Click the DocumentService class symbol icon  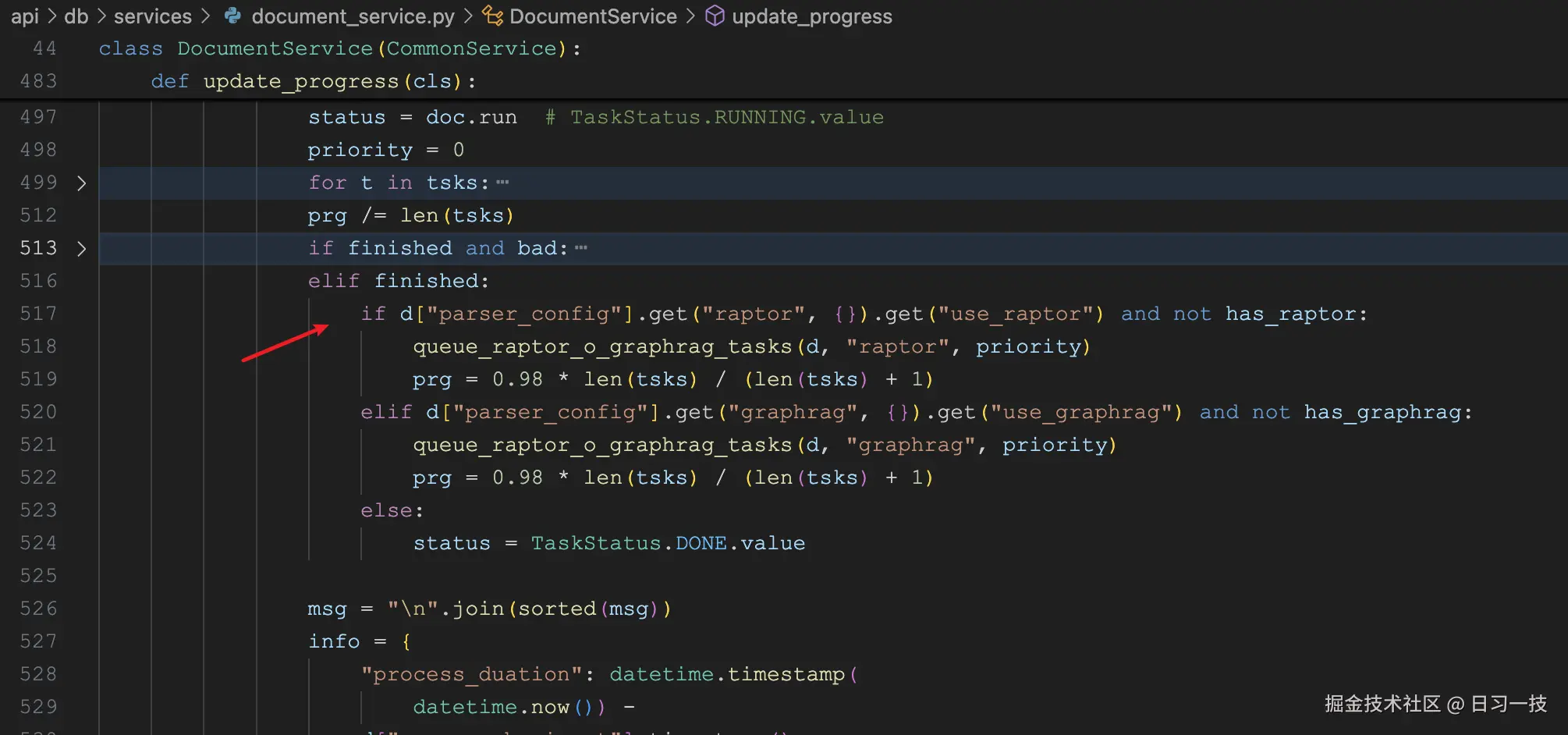coord(491,16)
